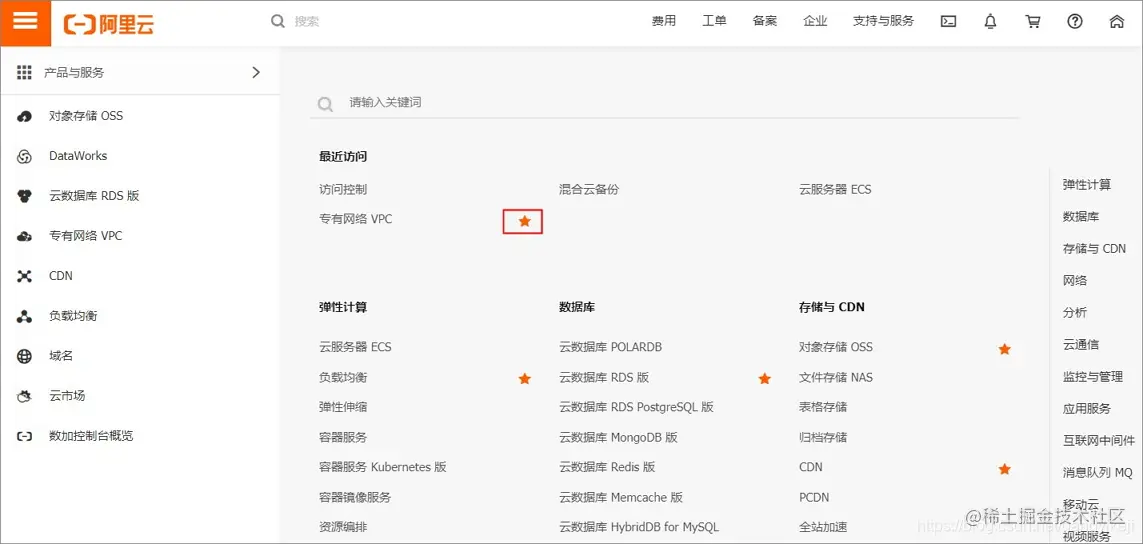This screenshot has height=544, width=1143.
Task: Open the 支持与服务 top menu
Action: [x=883, y=21]
